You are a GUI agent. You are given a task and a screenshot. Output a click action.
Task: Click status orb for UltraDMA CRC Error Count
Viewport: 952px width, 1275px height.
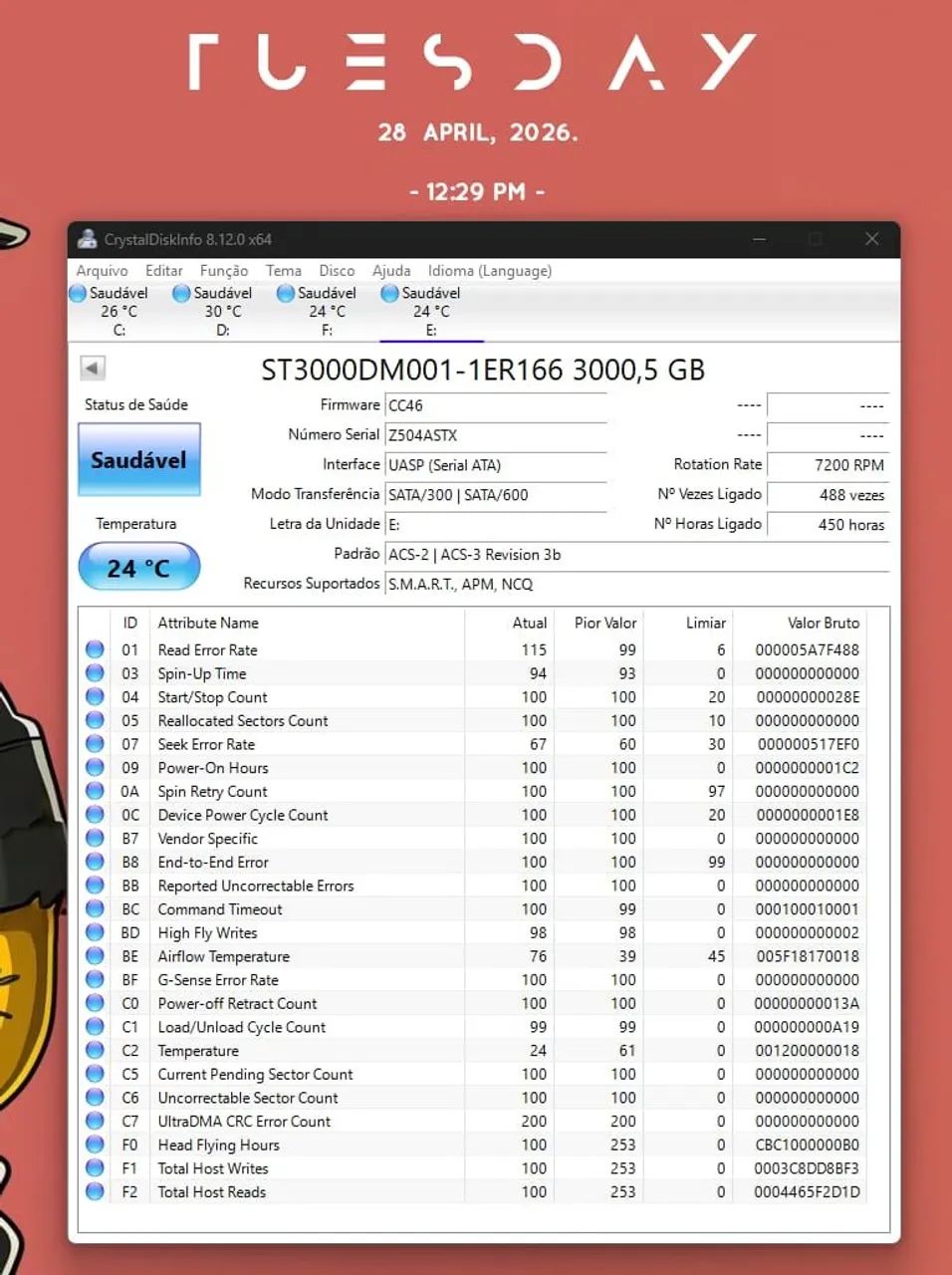point(95,1121)
